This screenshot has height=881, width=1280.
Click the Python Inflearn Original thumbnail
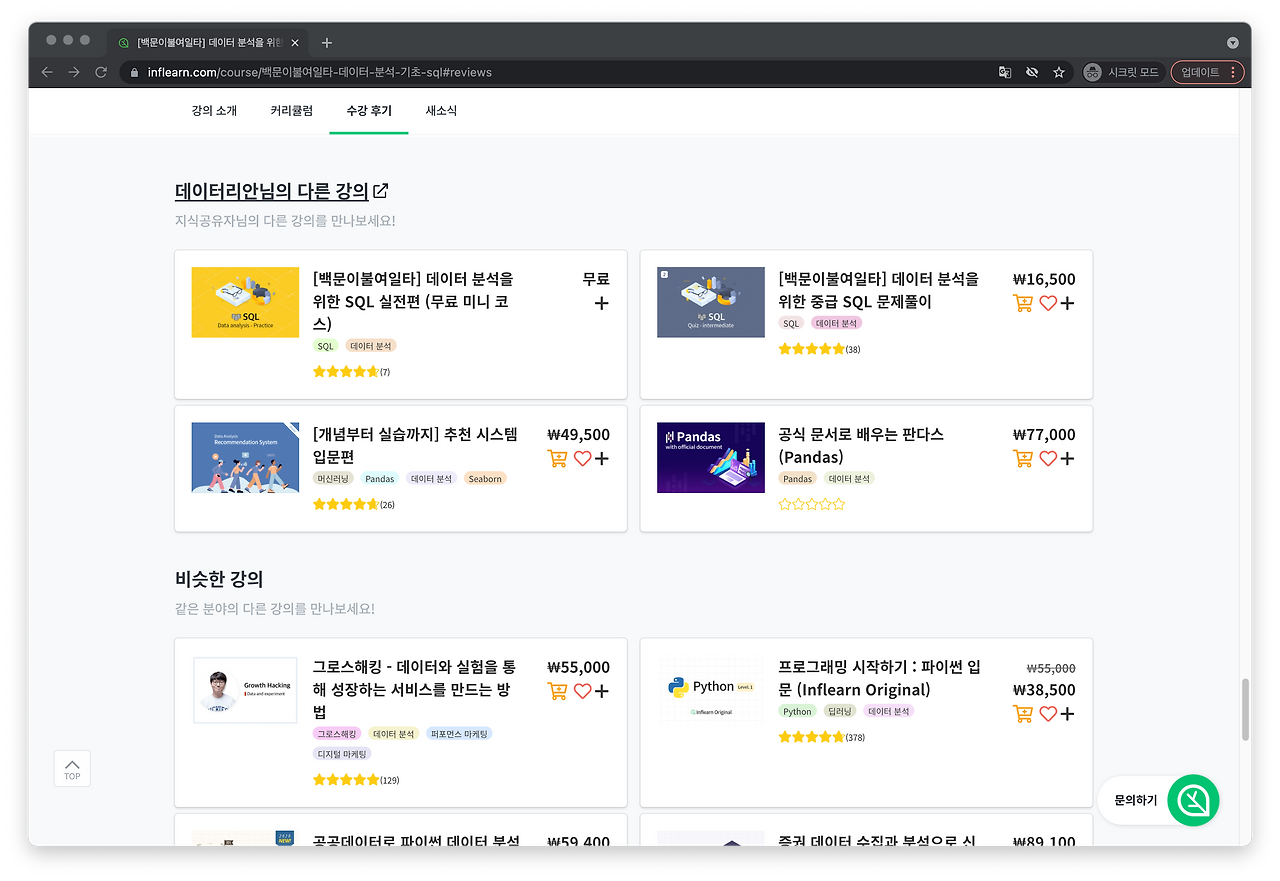(x=711, y=690)
